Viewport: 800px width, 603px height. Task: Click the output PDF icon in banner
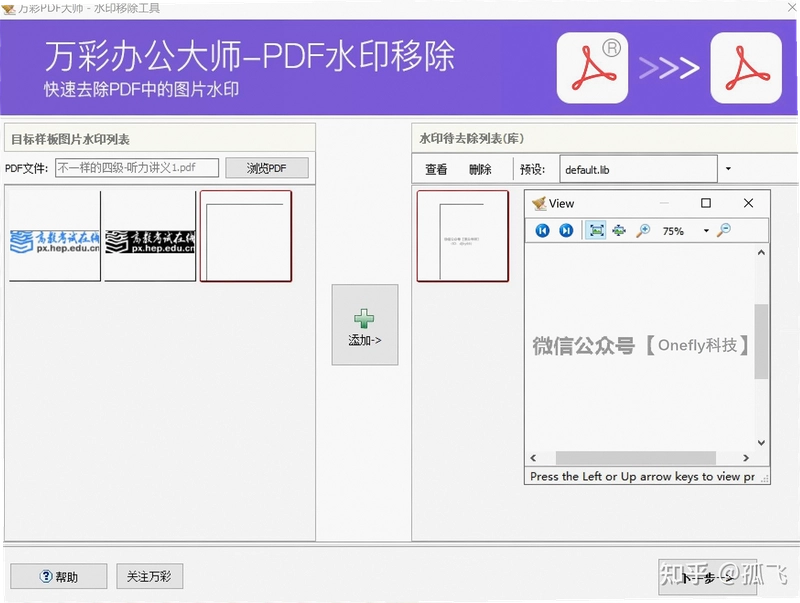point(746,68)
